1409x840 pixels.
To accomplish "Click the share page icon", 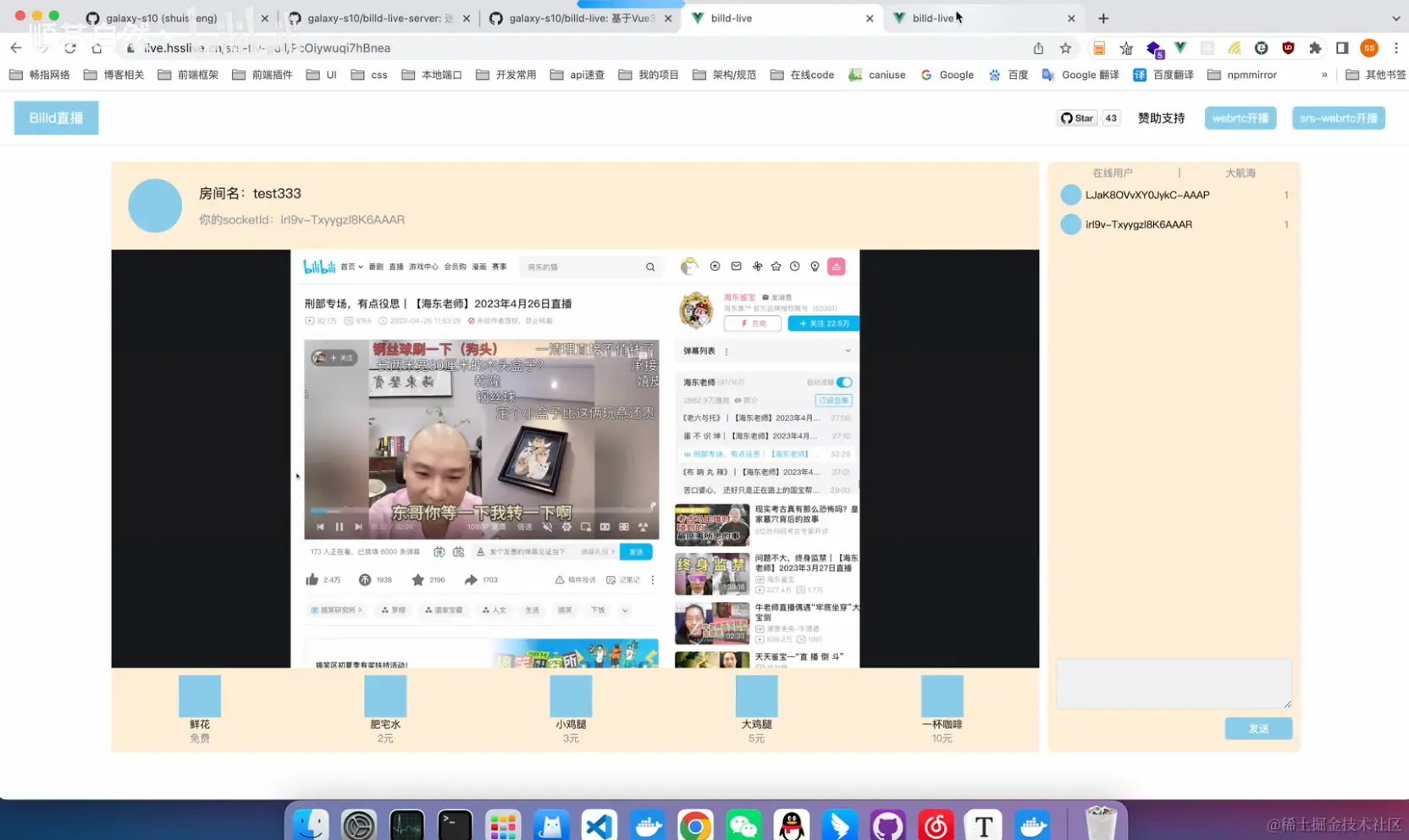I will click(x=1038, y=48).
